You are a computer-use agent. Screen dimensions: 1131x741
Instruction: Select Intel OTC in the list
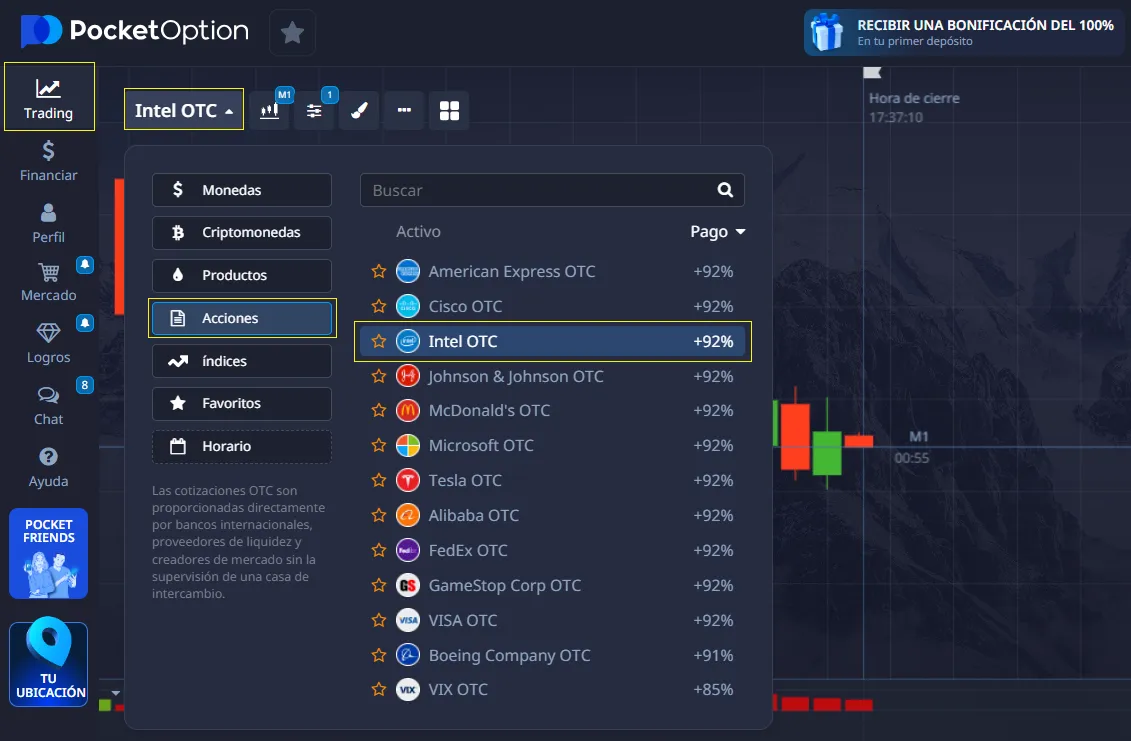553,341
